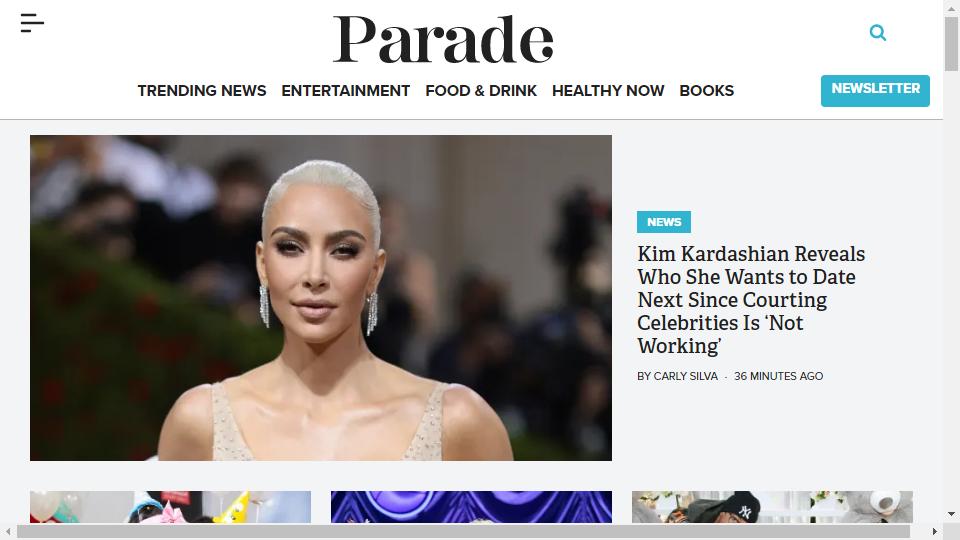Image resolution: width=960 pixels, height=540 pixels.
Task: Open the party hats article thumbnail
Action: click(170, 507)
